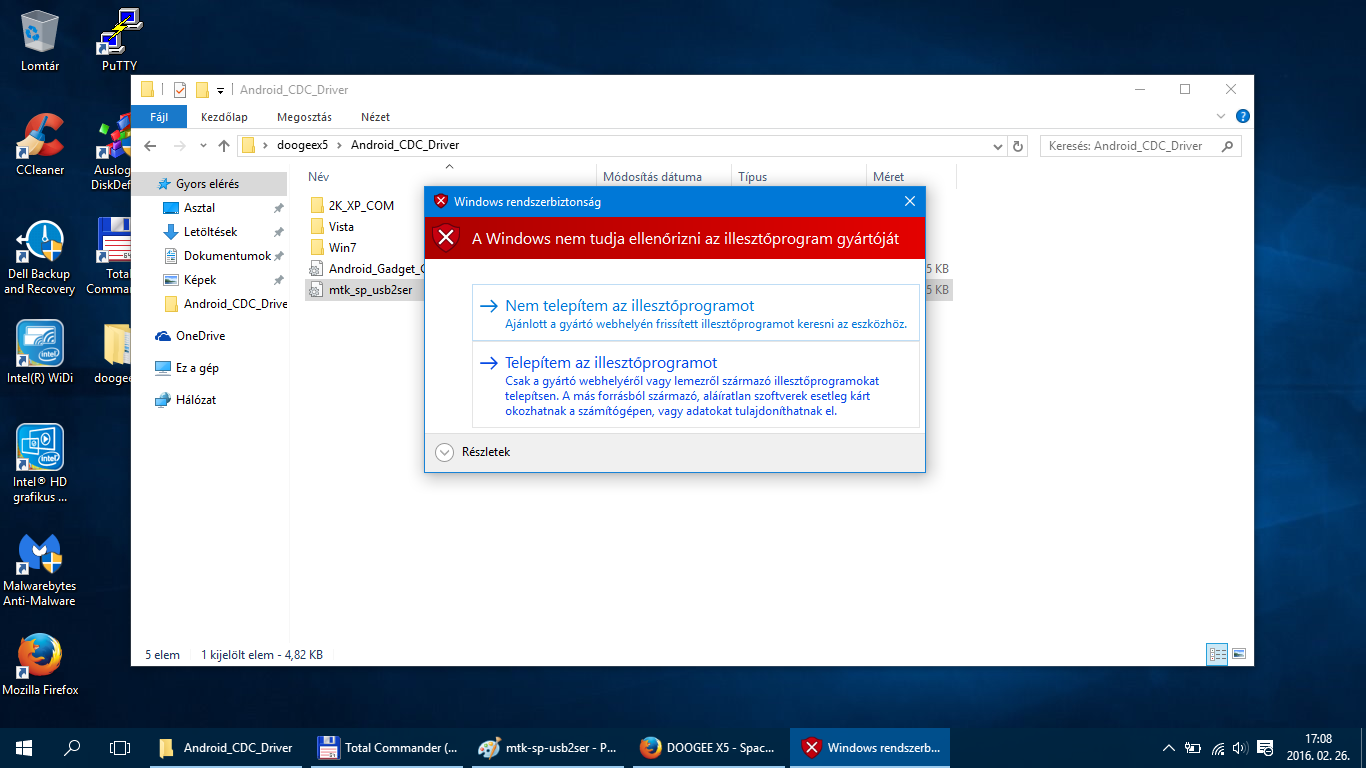The image size is (1366, 768).
Task: Switch to the Nézet ribbon tab
Action: tap(375, 117)
